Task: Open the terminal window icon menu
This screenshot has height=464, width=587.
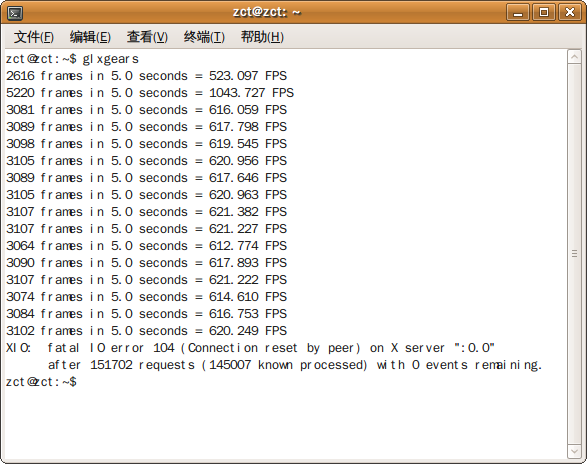Action: pyautogui.click(x=15, y=13)
